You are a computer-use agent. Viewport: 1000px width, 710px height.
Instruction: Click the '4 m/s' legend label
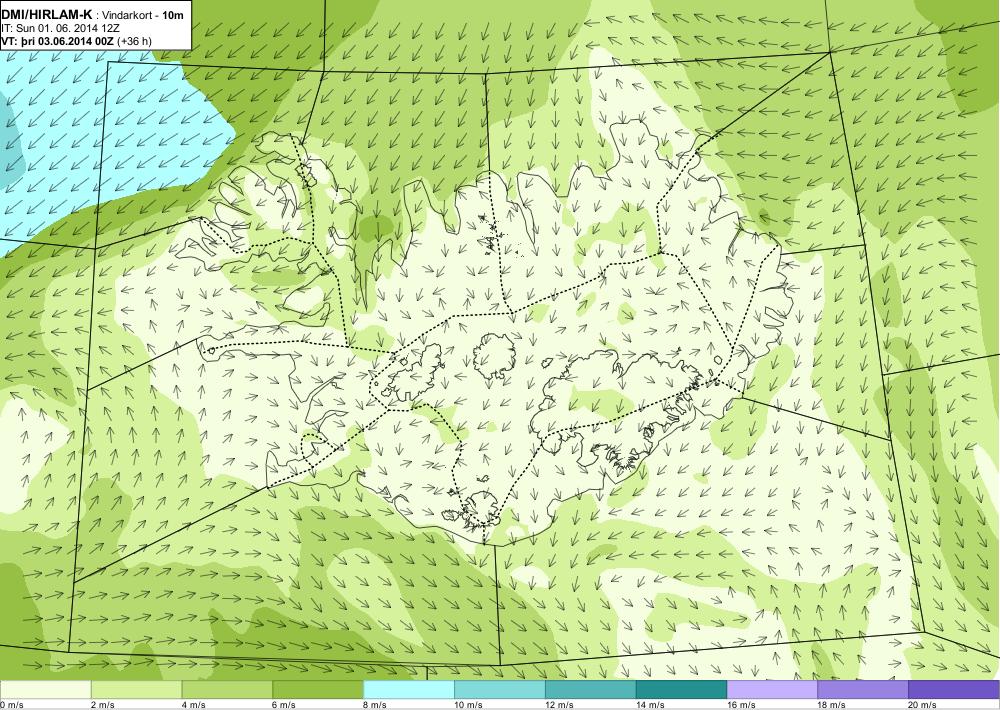tap(194, 705)
